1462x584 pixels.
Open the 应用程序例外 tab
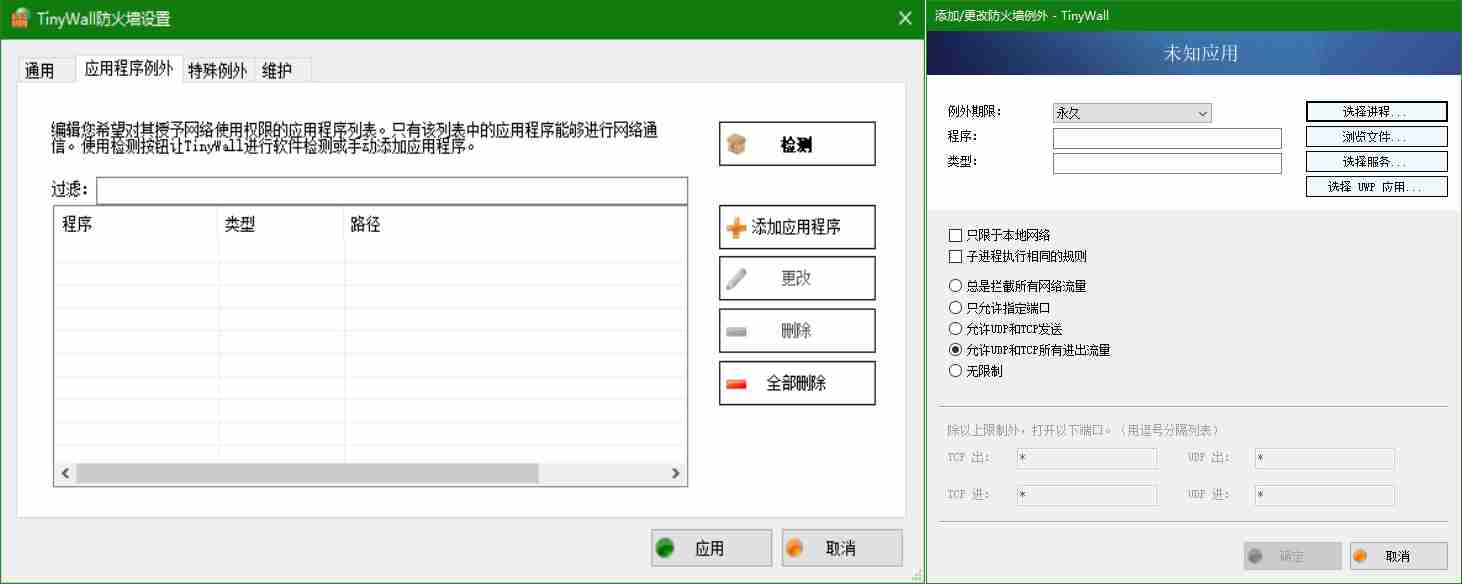tap(129, 69)
